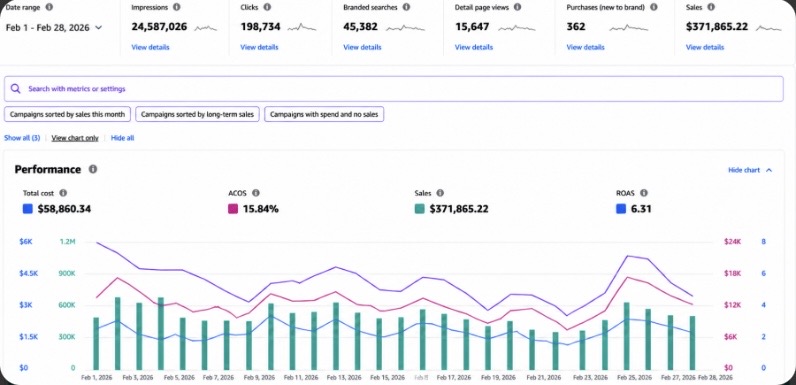Click the Performance heading info icon
Image resolution: width=796 pixels, height=385 pixels.
coord(93,169)
